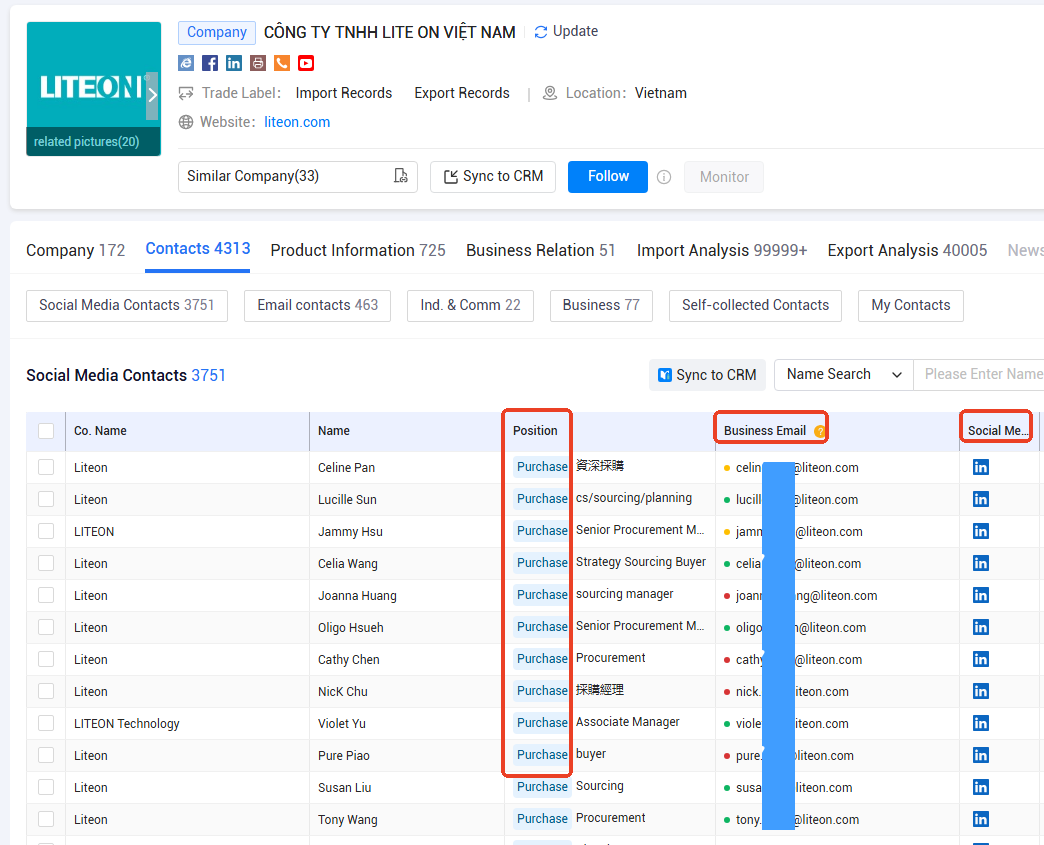Click the fax printer icon
The width and height of the screenshot is (1044, 845).
(258, 63)
